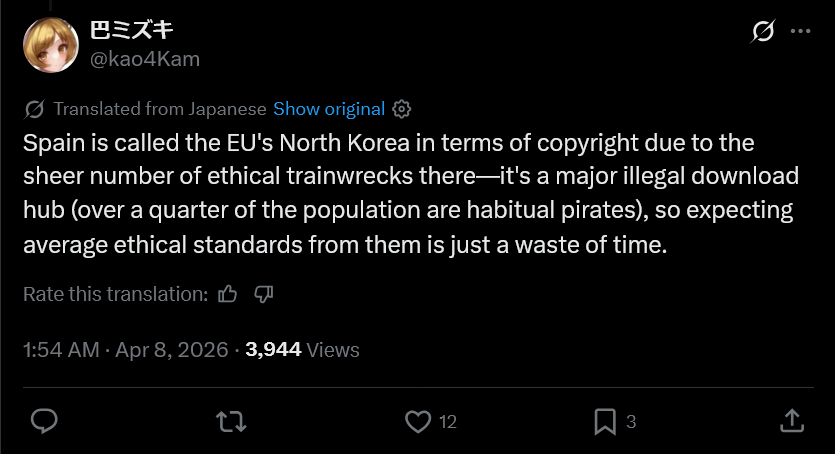This screenshot has height=454, width=835.
Task: Open the three-dot More options menu
Action: [x=800, y=32]
